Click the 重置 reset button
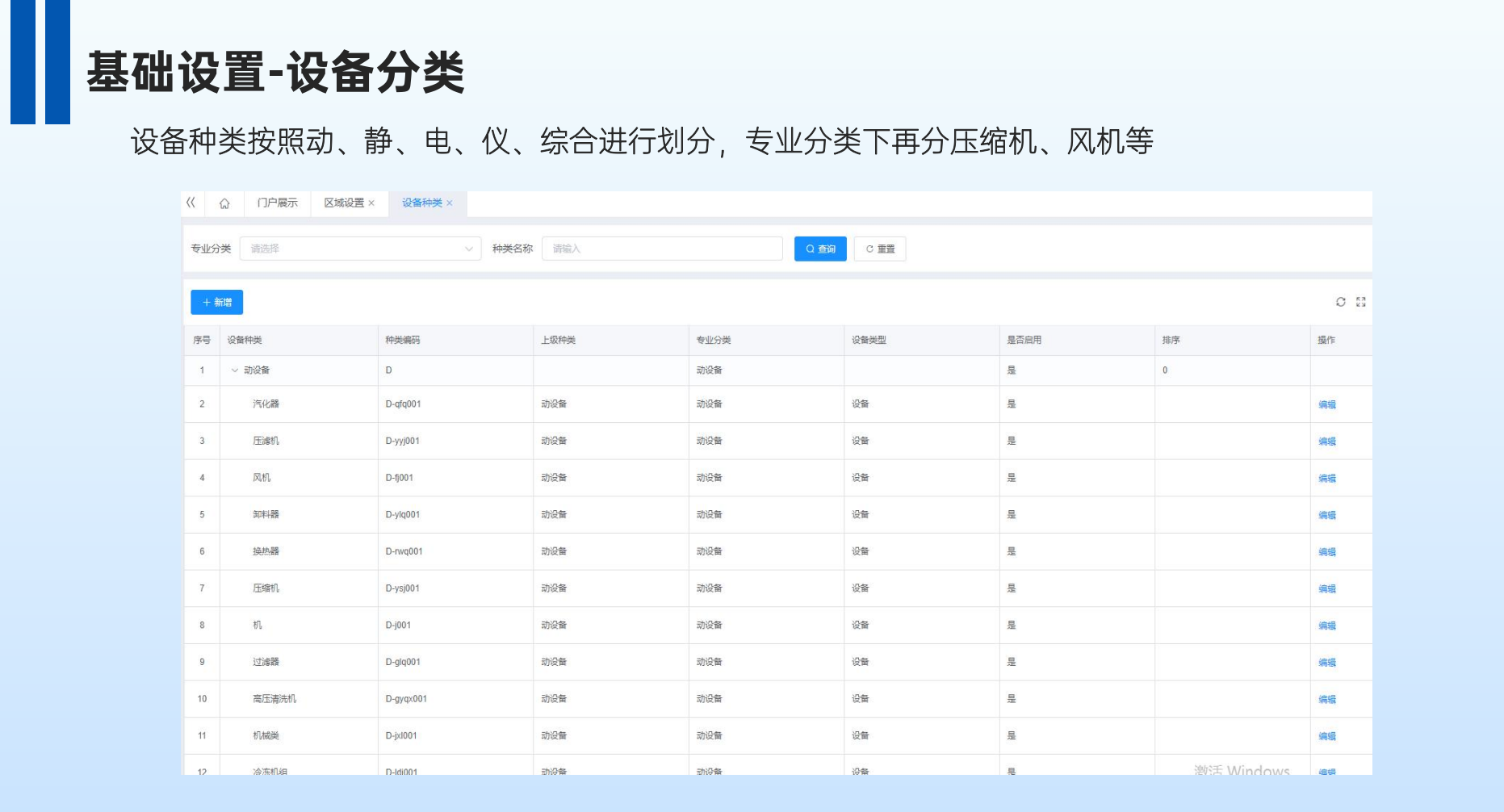 tap(880, 249)
